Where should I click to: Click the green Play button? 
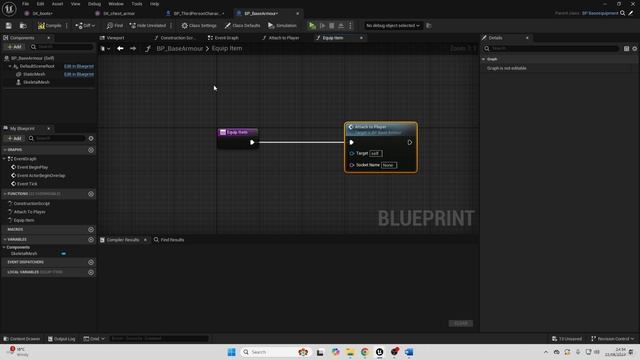312,26
